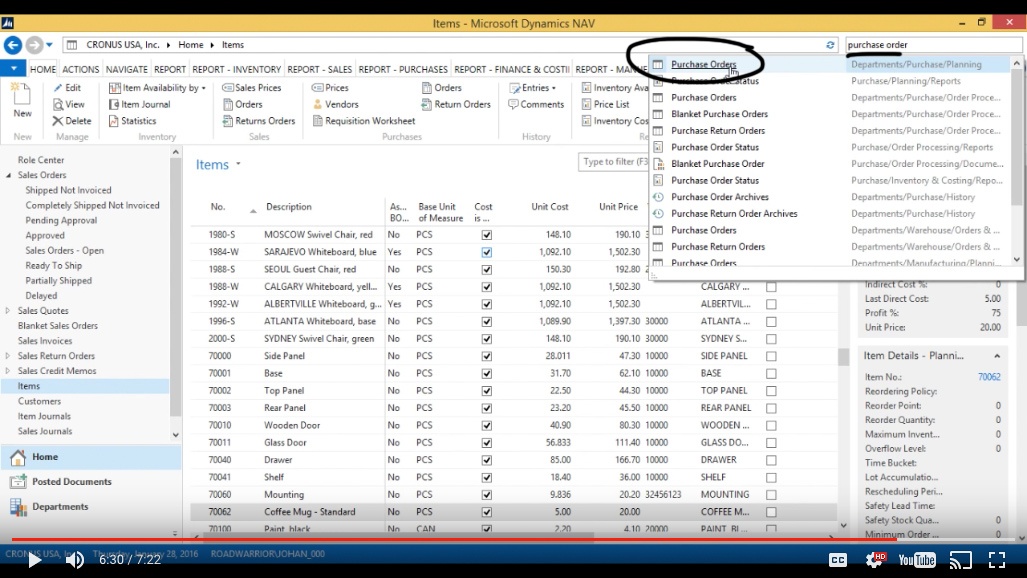The width and height of the screenshot is (1027, 578).
Task: Open purchase Return Orders in ribbon
Action: tap(456, 104)
